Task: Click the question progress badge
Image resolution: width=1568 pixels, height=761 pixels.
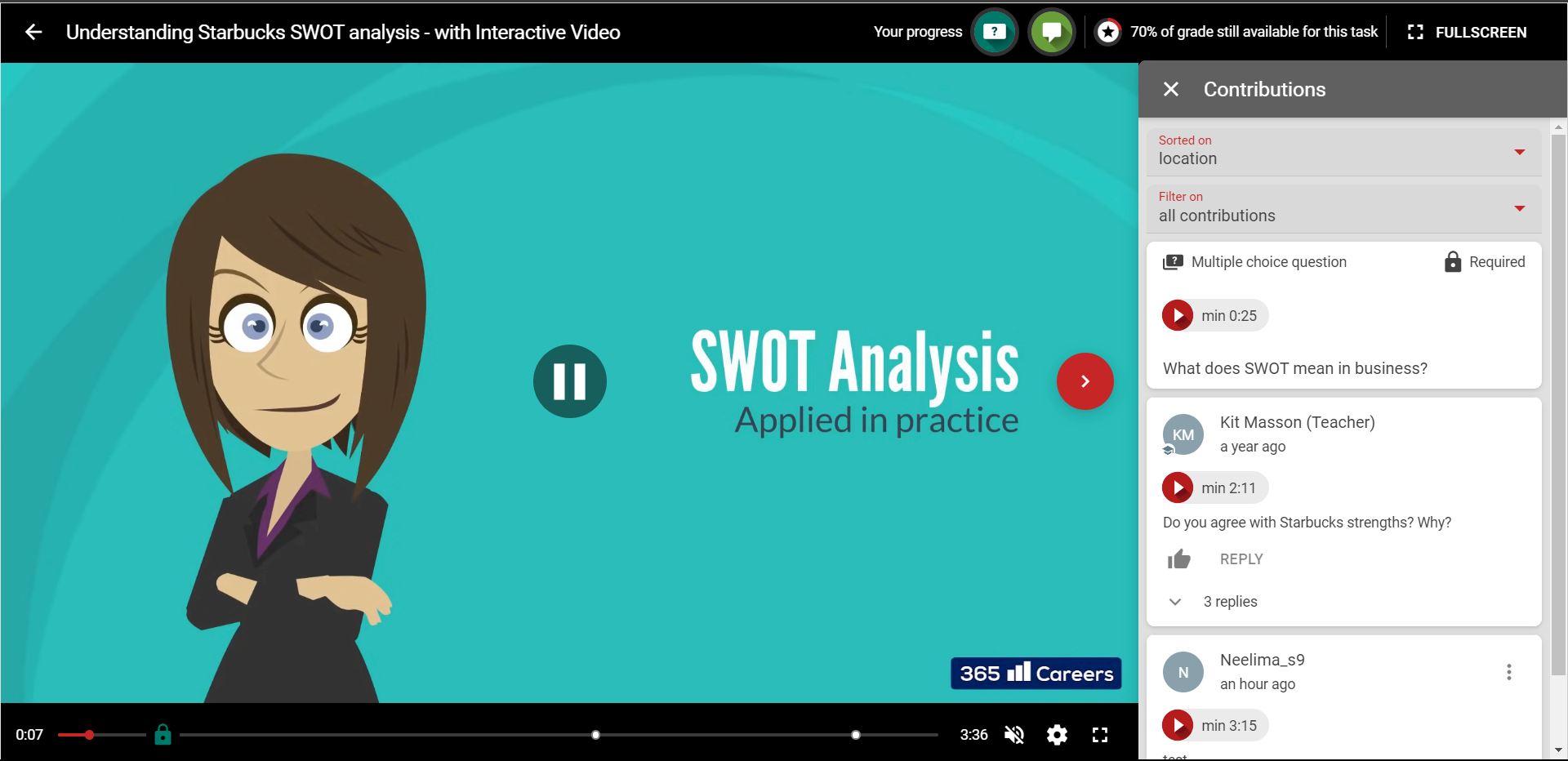Action: 995,32
